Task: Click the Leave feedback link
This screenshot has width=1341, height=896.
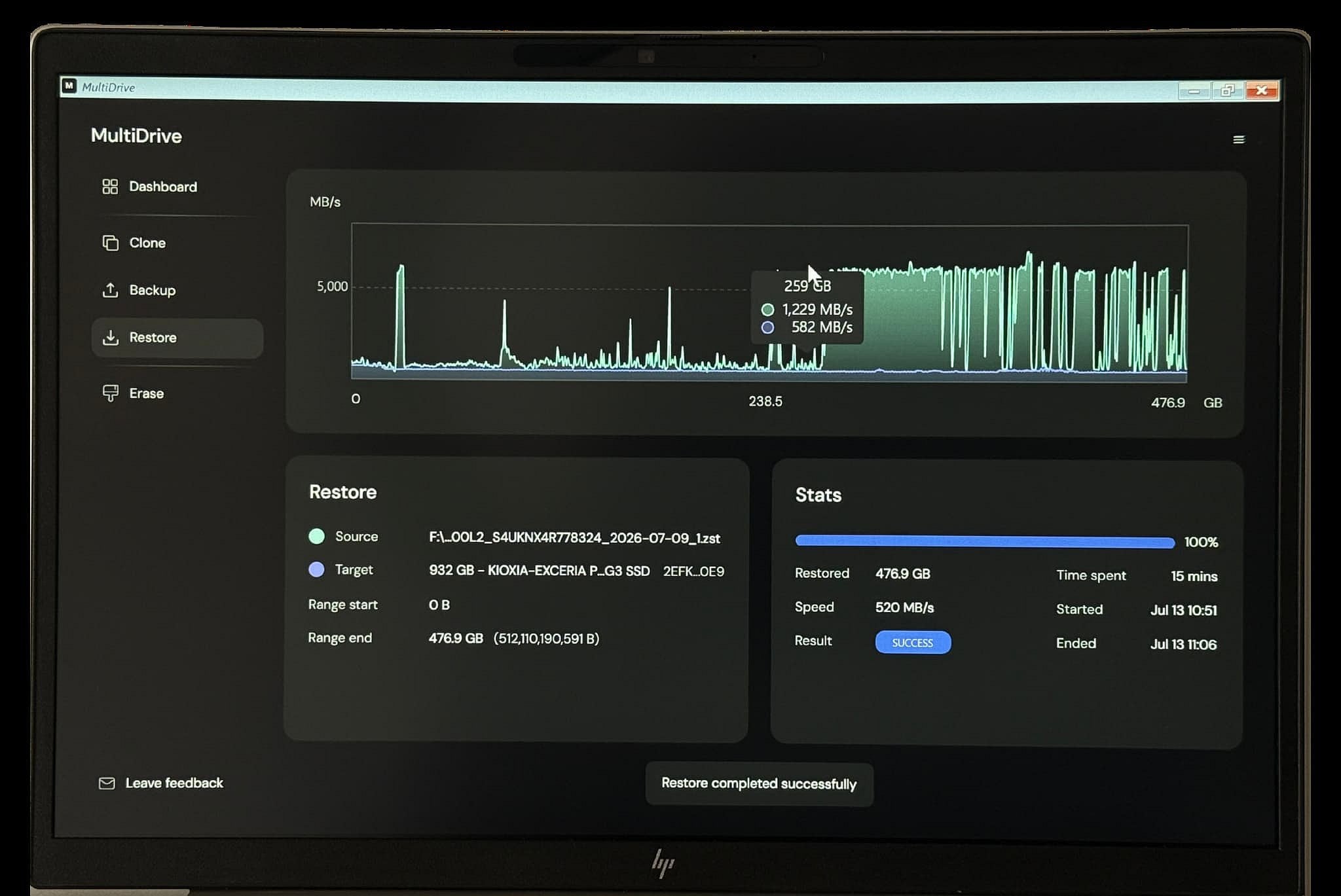Action: tap(174, 783)
